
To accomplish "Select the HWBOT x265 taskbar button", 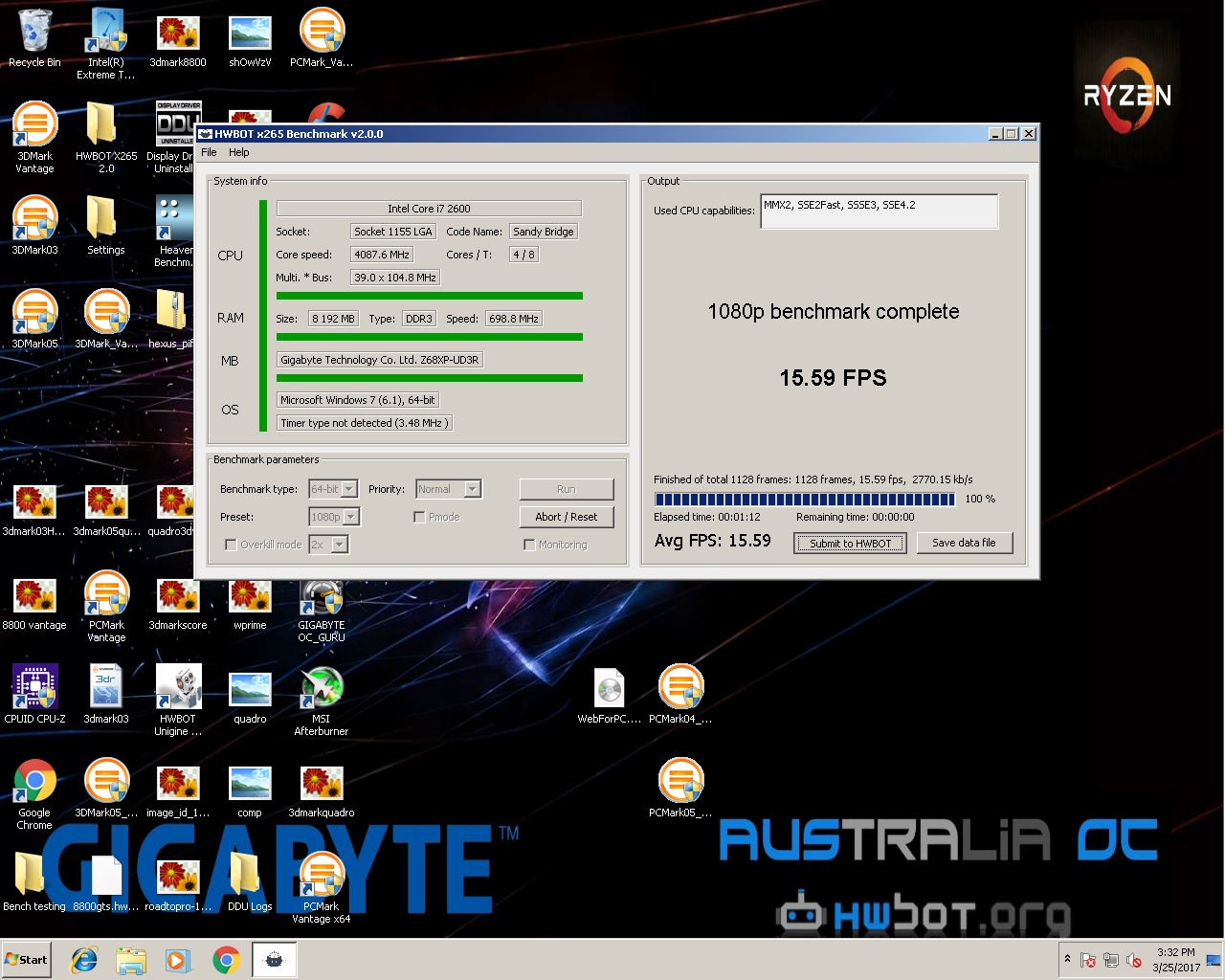I will [274, 960].
